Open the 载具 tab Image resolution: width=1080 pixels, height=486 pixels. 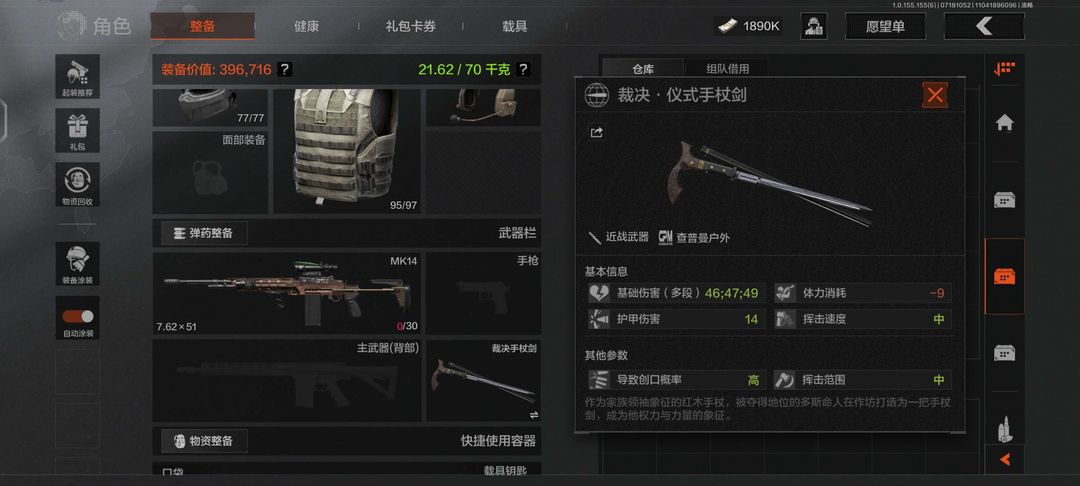pyautogui.click(x=515, y=26)
